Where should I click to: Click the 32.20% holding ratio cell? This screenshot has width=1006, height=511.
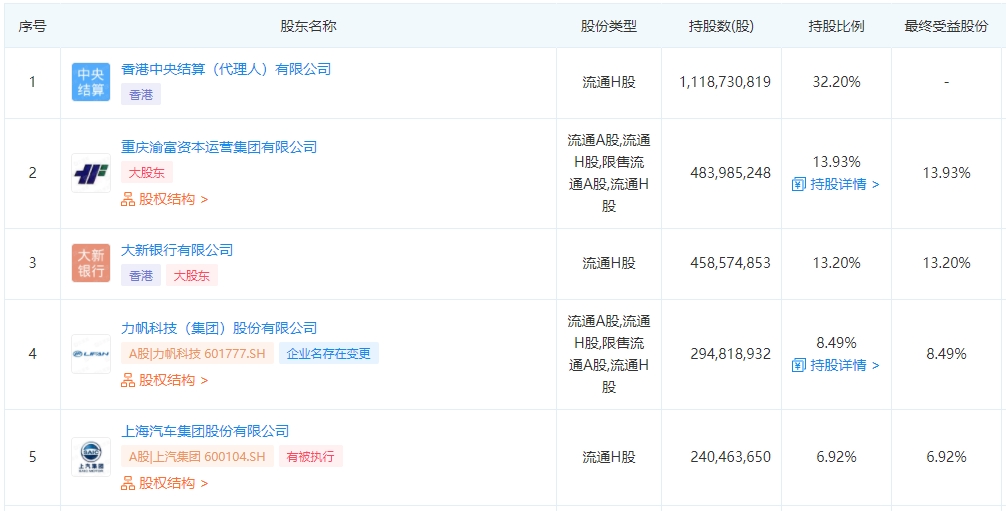[836, 82]
